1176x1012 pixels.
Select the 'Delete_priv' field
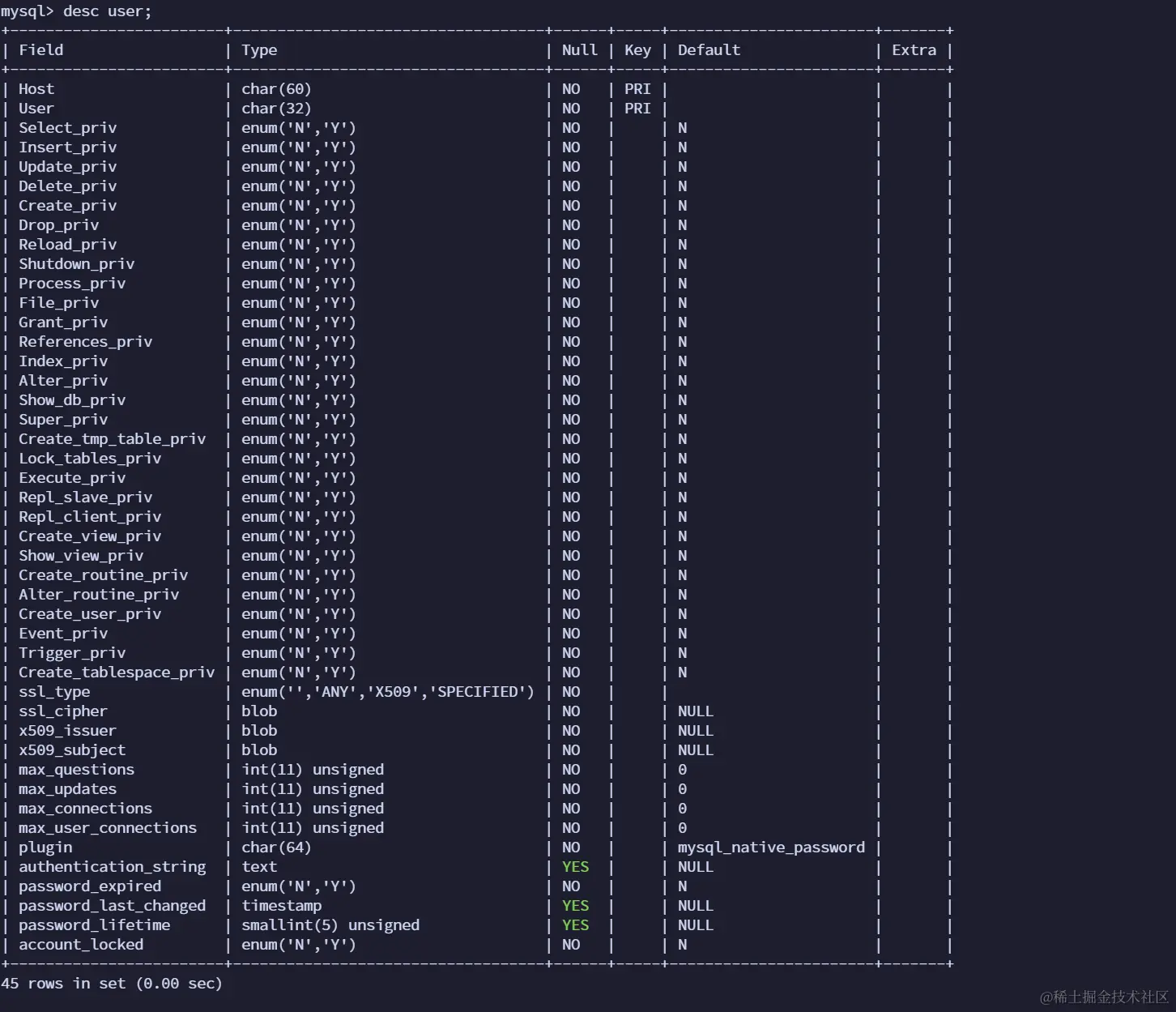pyautogui.click(x=68, y=186)
